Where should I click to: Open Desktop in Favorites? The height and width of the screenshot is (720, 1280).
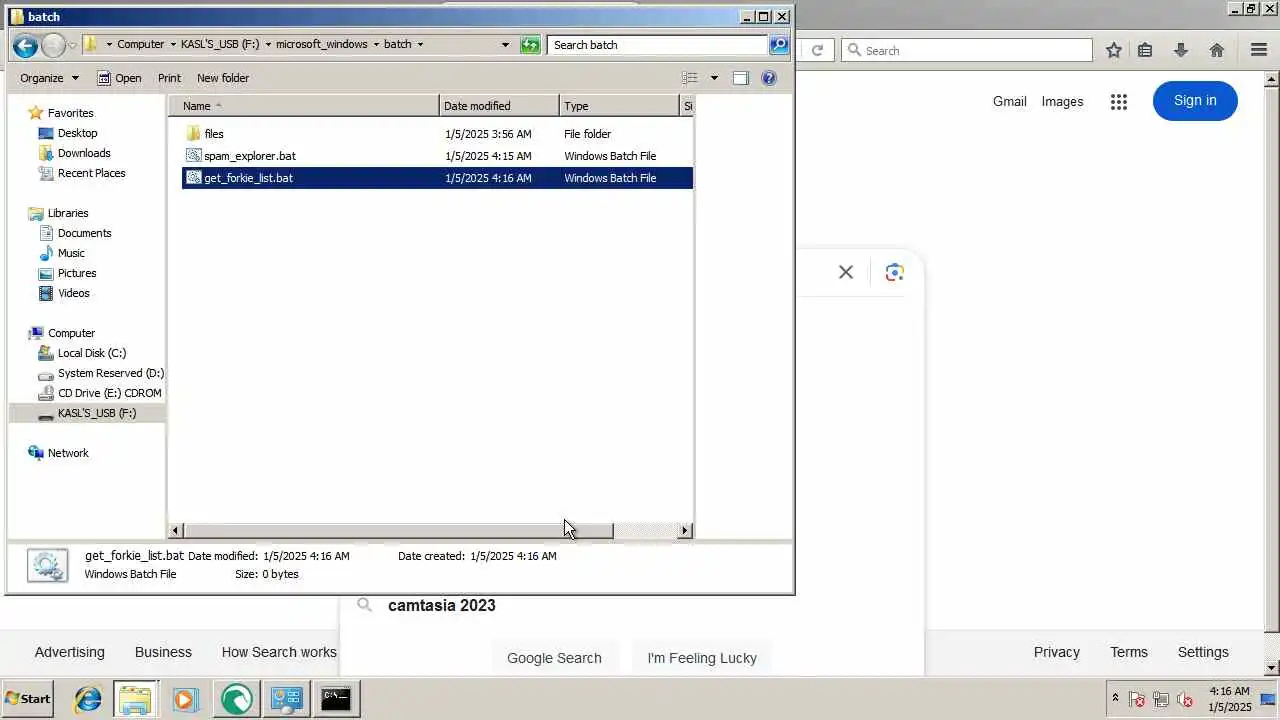[x=77, y=133]
